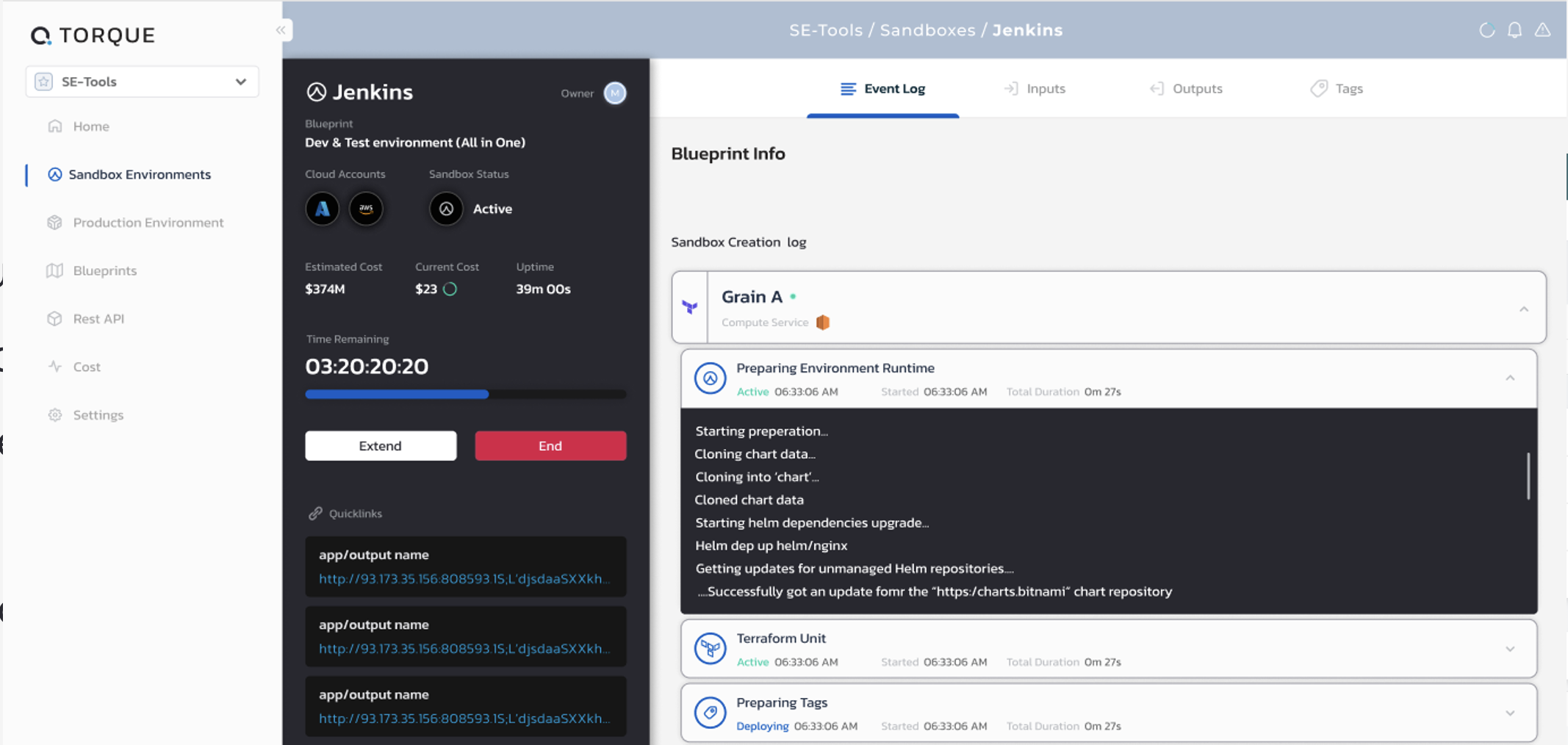Switch to the Outputs tab
This screenshot has width=1568, height=745.
[x=1186, y=89]
